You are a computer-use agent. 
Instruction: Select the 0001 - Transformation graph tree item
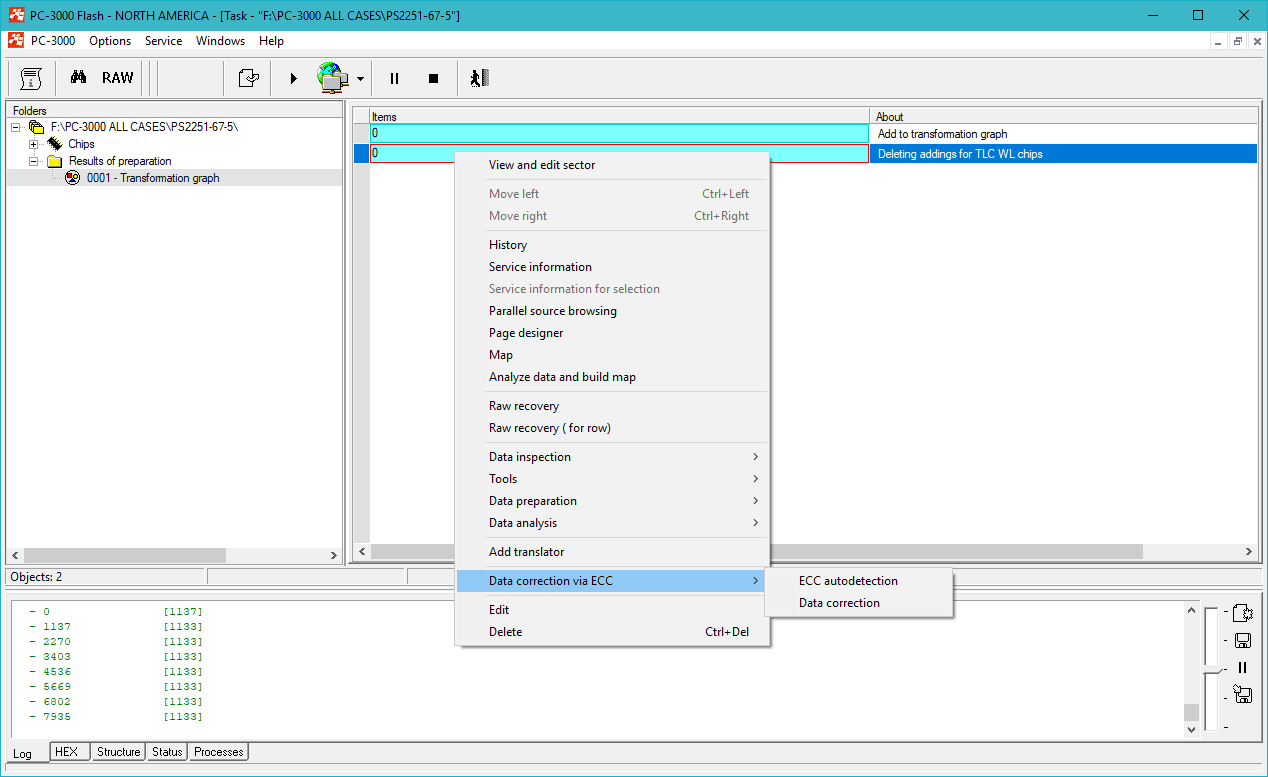pyautogui.click(x=153, y=178)
